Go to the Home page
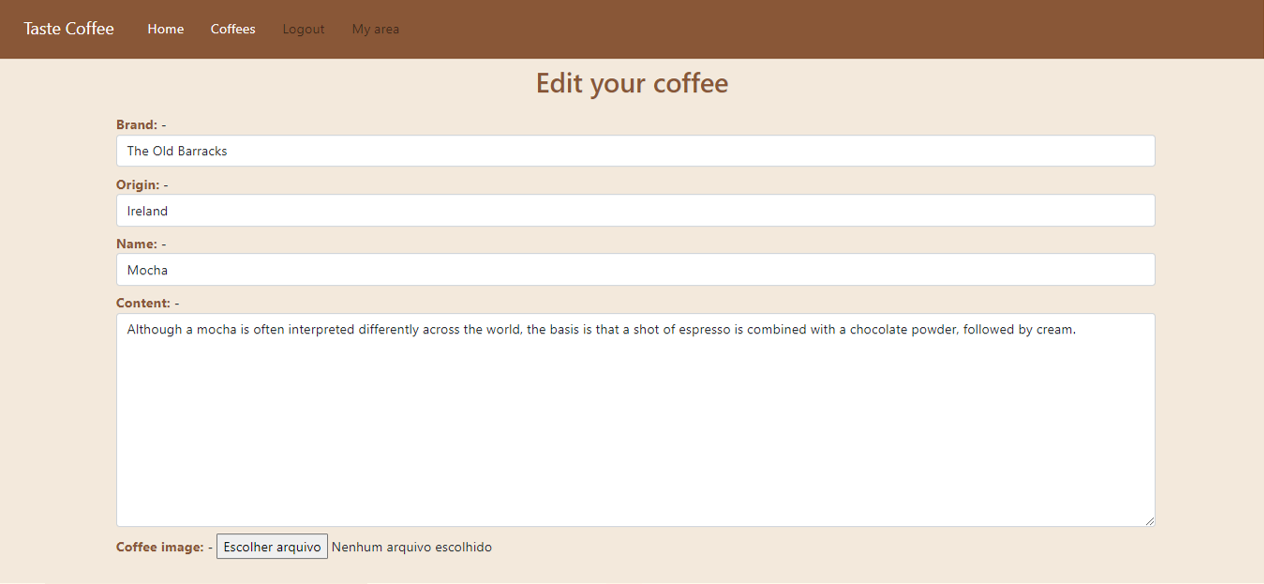The height and width of the screenshot is (584, 1264). tap(165, 29)
